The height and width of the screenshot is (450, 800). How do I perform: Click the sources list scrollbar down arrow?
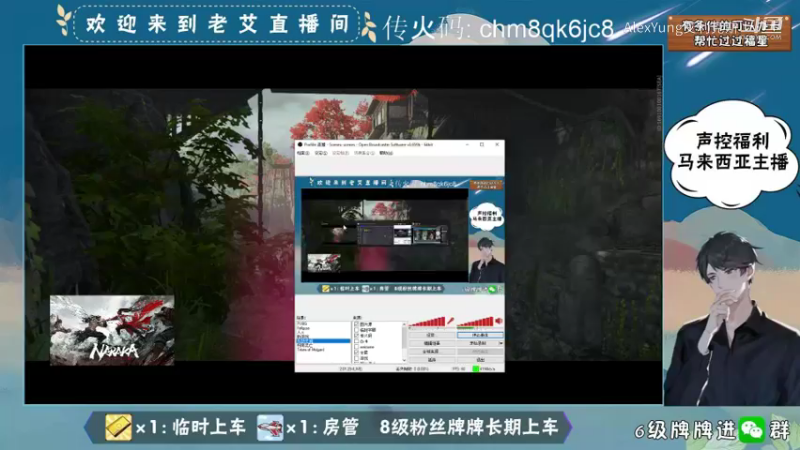pos(404,360)
